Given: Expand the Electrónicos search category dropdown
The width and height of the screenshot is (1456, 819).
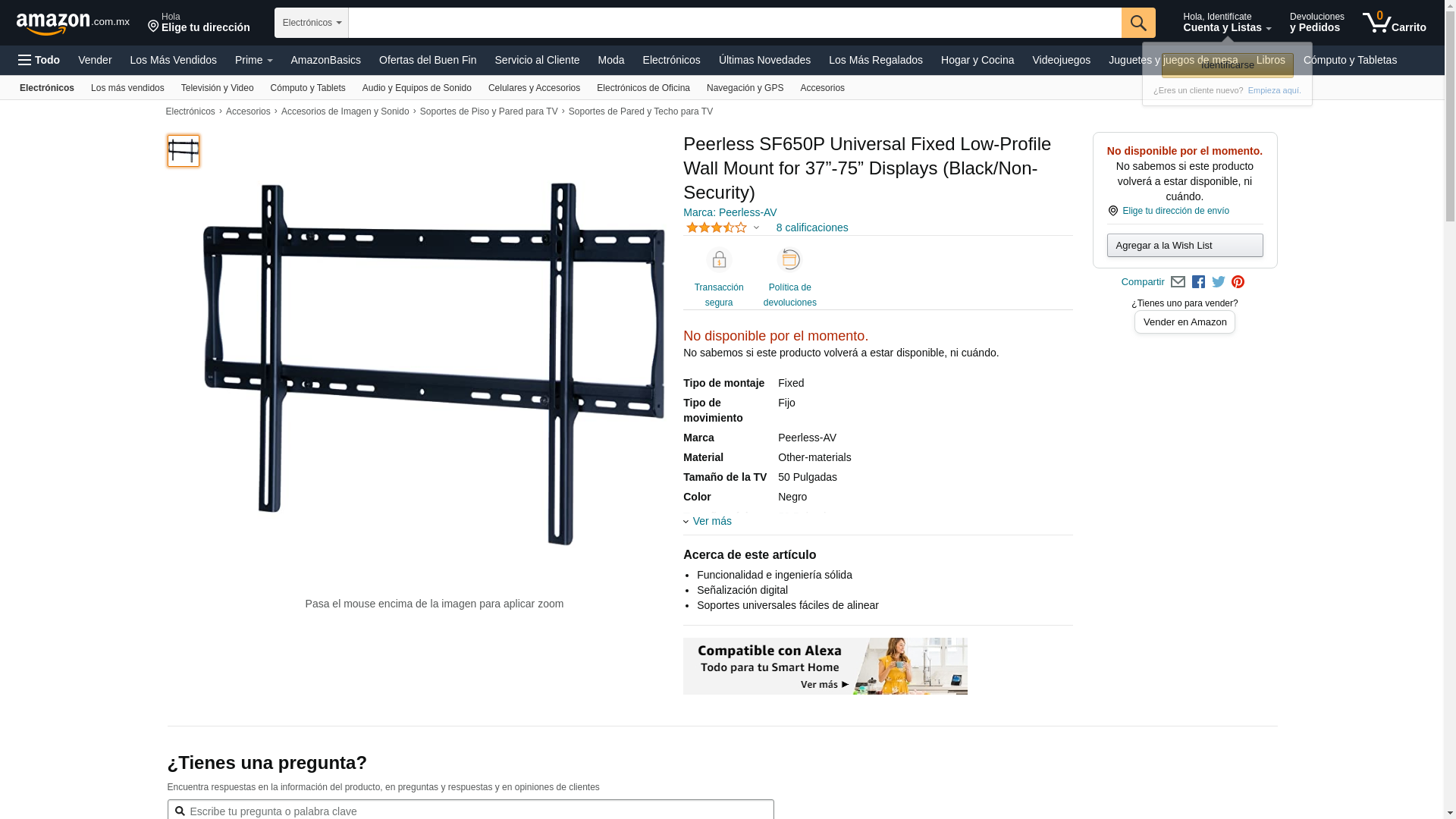Looking at the screenshot, I should [312, 23].
